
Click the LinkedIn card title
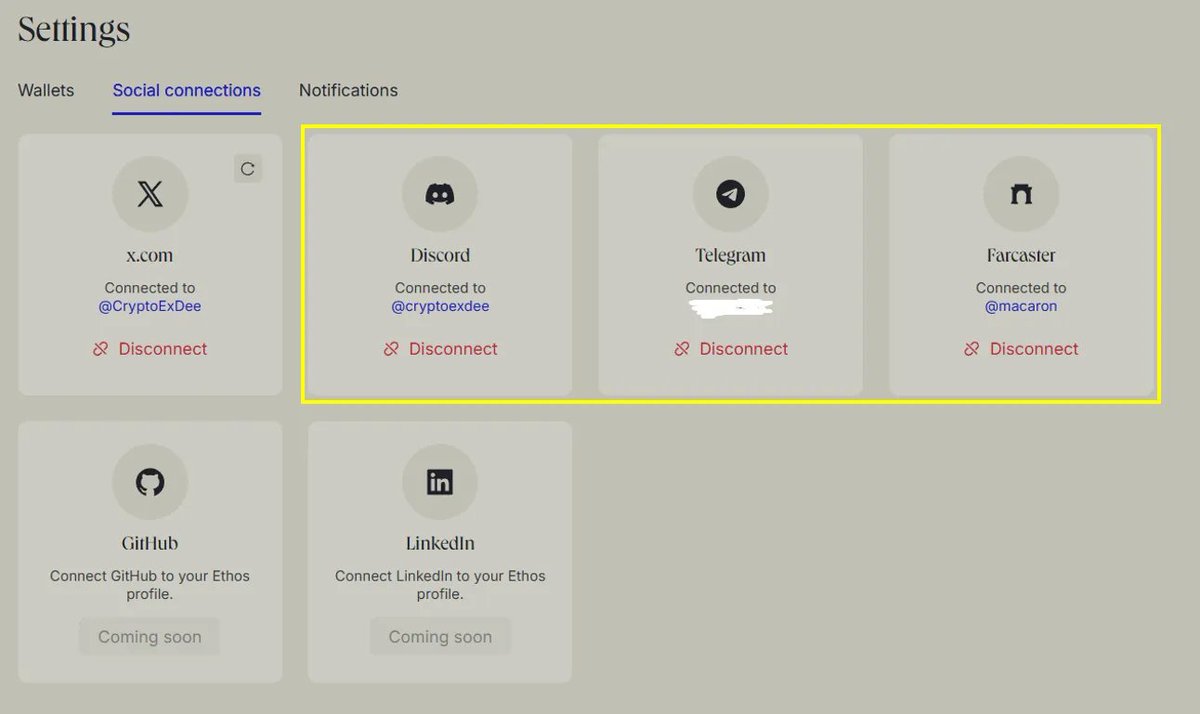point(440,544)
